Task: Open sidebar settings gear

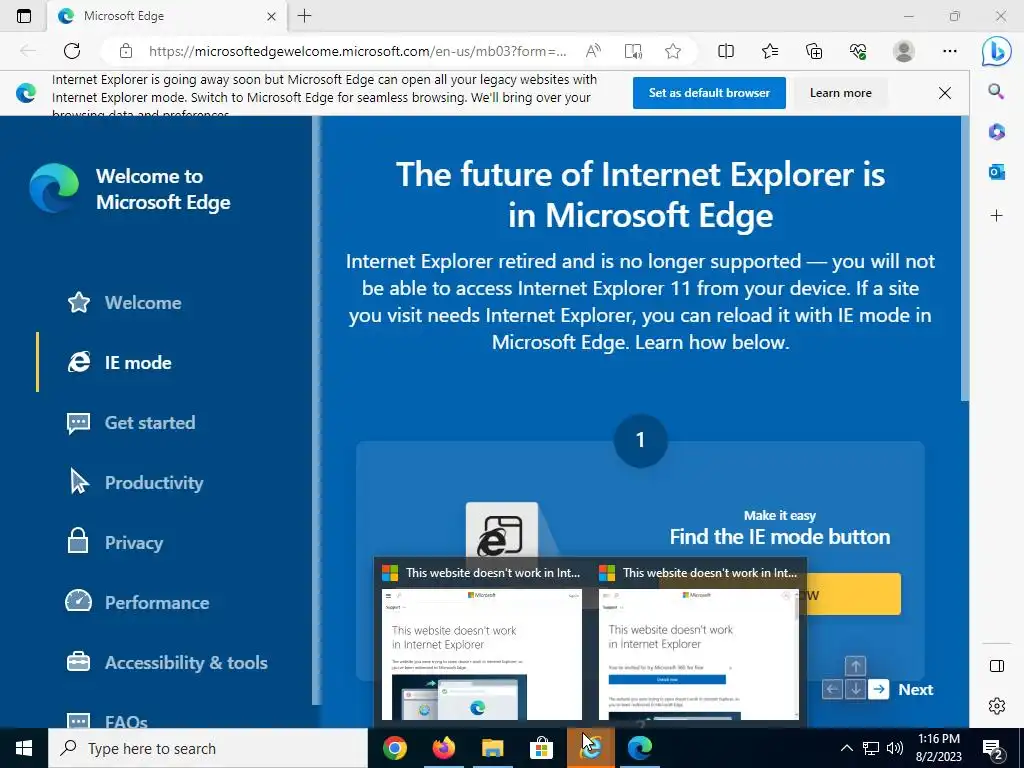Action: point(997,706)
